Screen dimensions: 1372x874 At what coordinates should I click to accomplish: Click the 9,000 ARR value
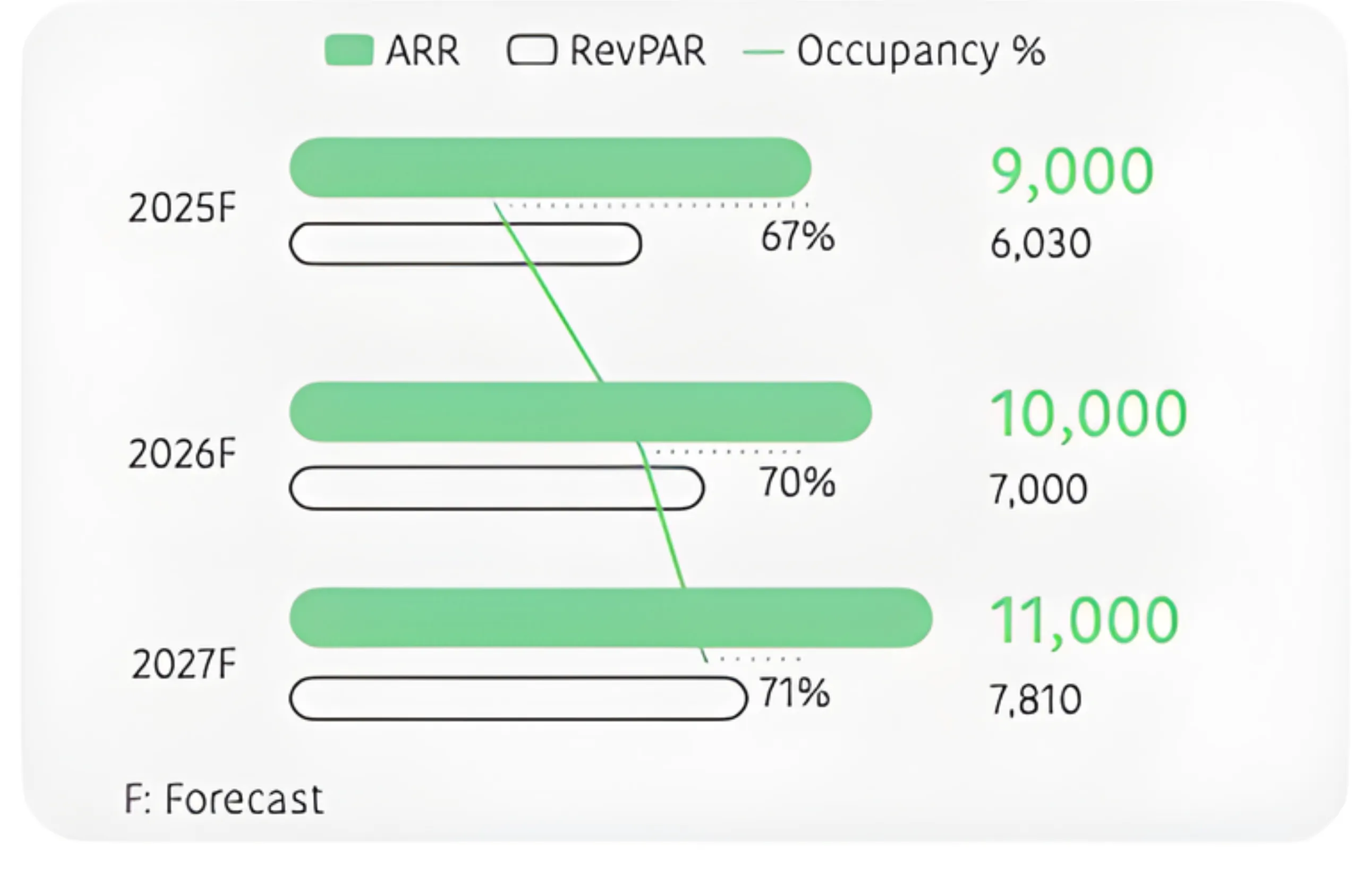coord(1072,171)
